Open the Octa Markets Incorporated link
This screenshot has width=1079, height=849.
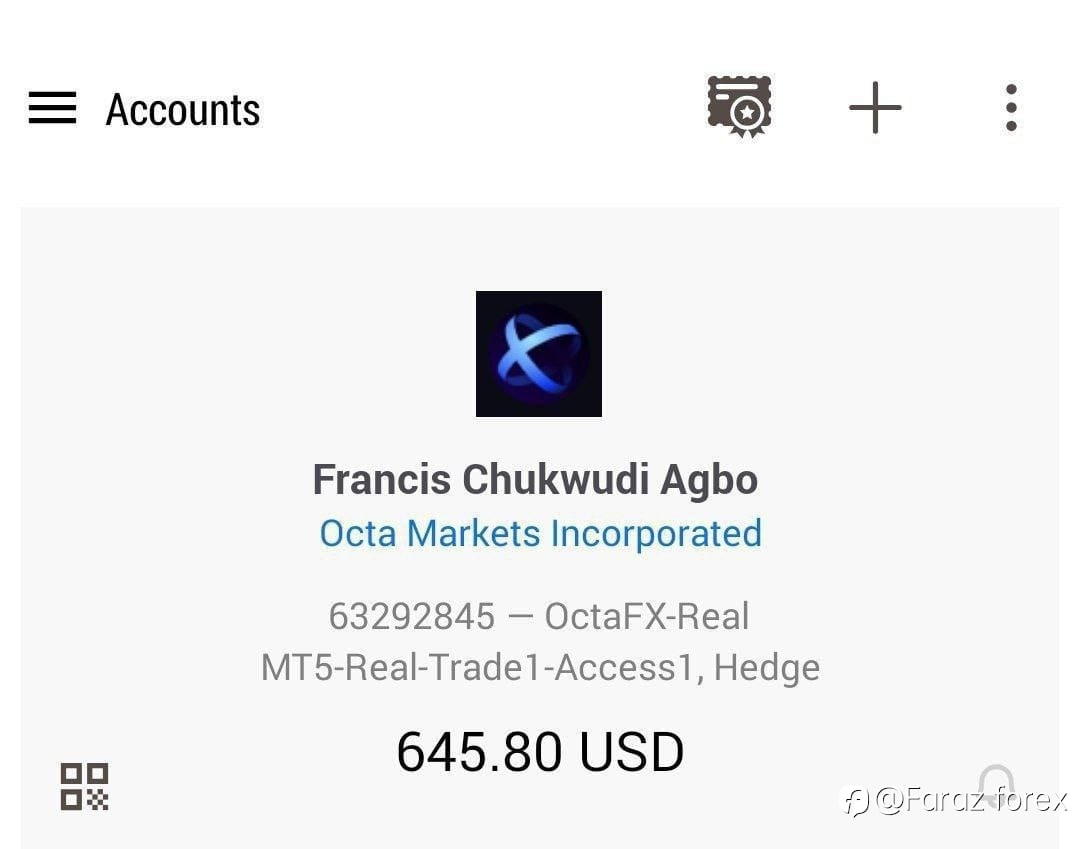coord(541,533)
